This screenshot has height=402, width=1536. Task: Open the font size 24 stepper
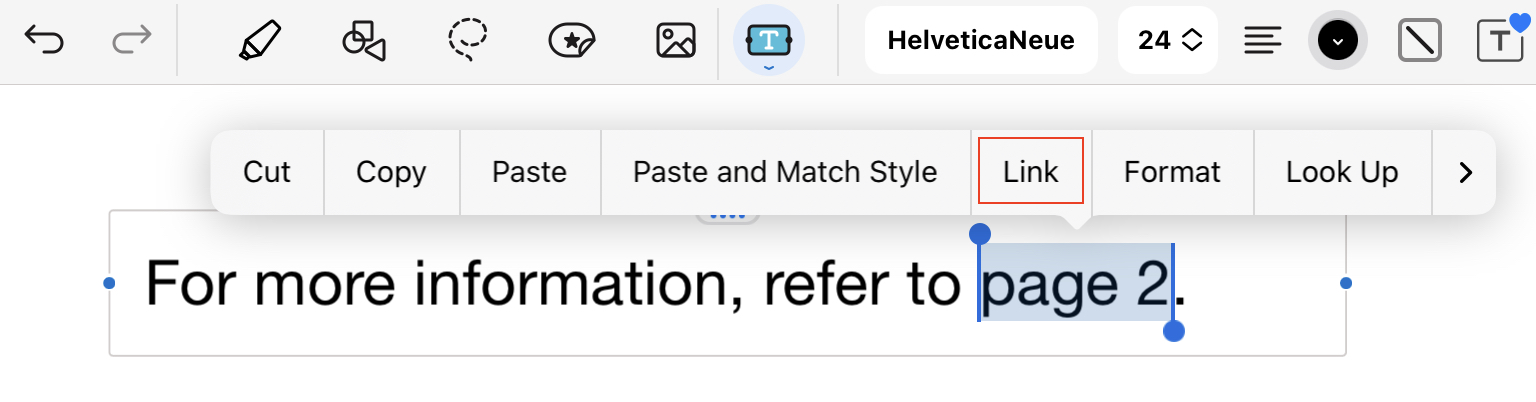pos(1168,40)
